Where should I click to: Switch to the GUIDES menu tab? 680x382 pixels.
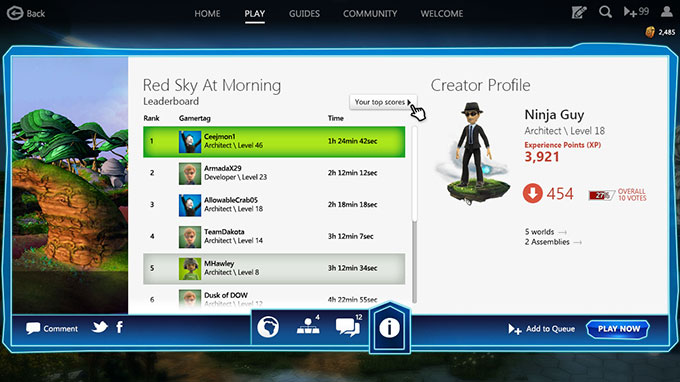(x=304, y=13)
